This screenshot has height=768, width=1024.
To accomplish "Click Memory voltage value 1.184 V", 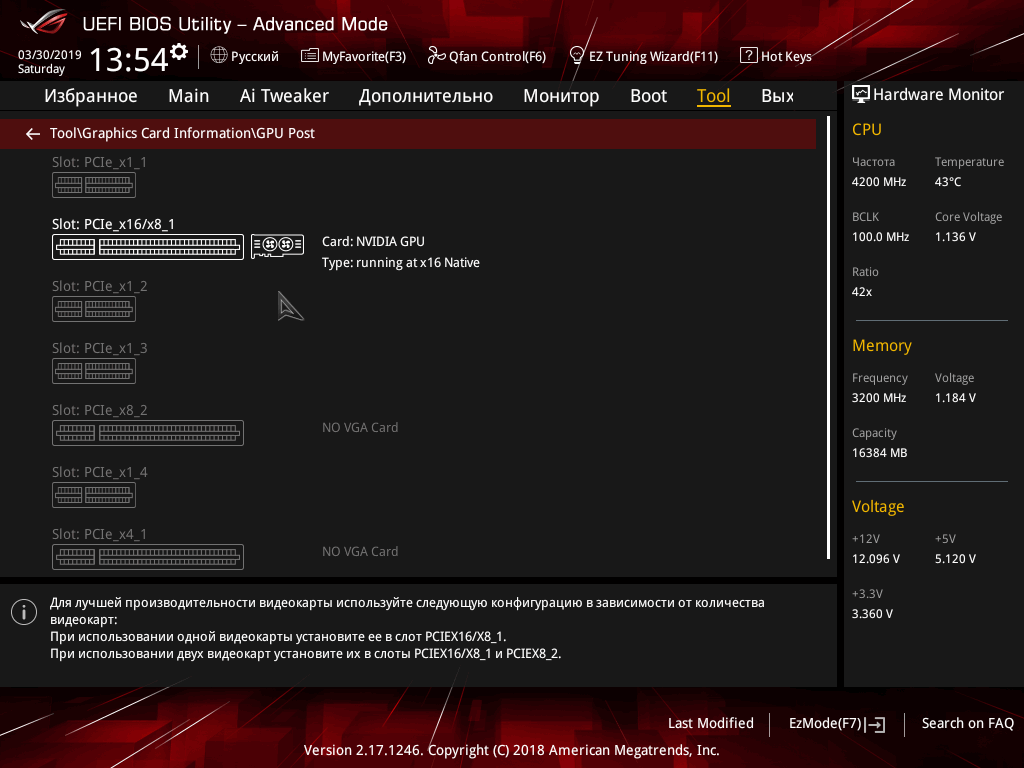I will tap(955, 398).
